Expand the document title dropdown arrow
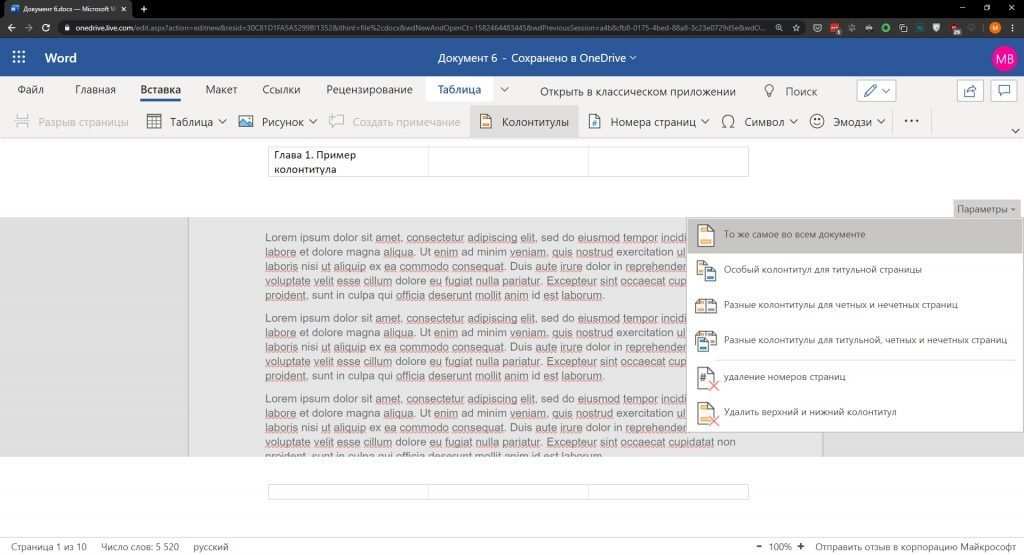The width and height of the screenshot is (1024, 555). click(633, 58)
